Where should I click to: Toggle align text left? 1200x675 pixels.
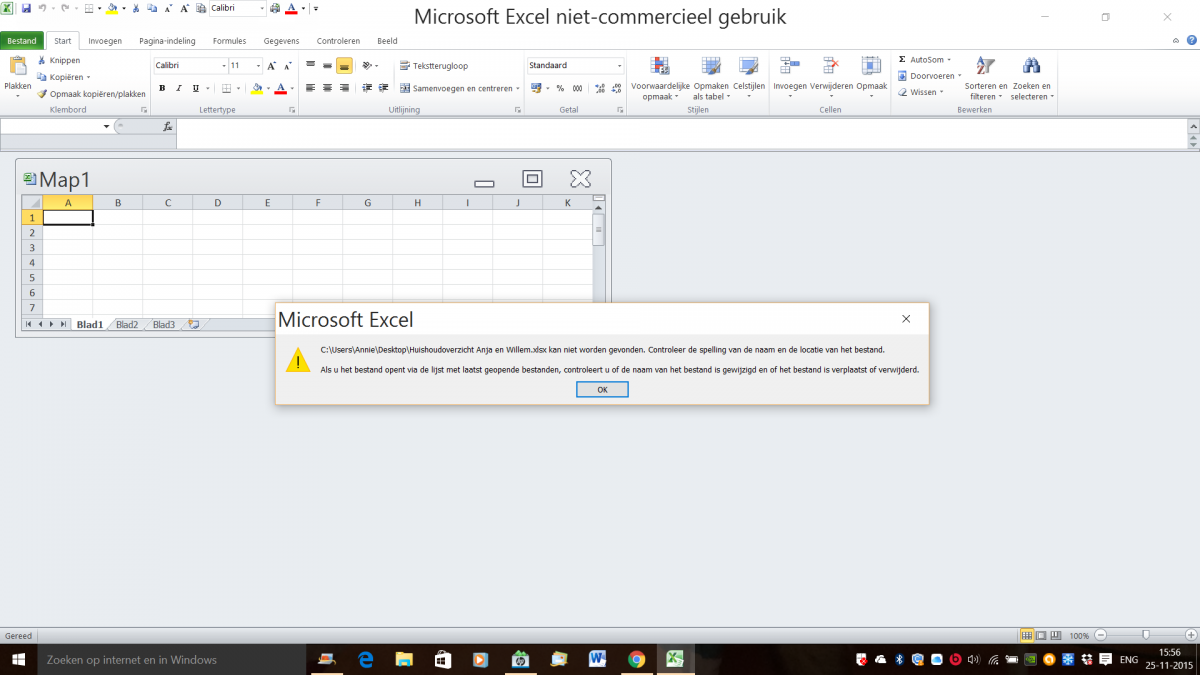coord(310,88)
